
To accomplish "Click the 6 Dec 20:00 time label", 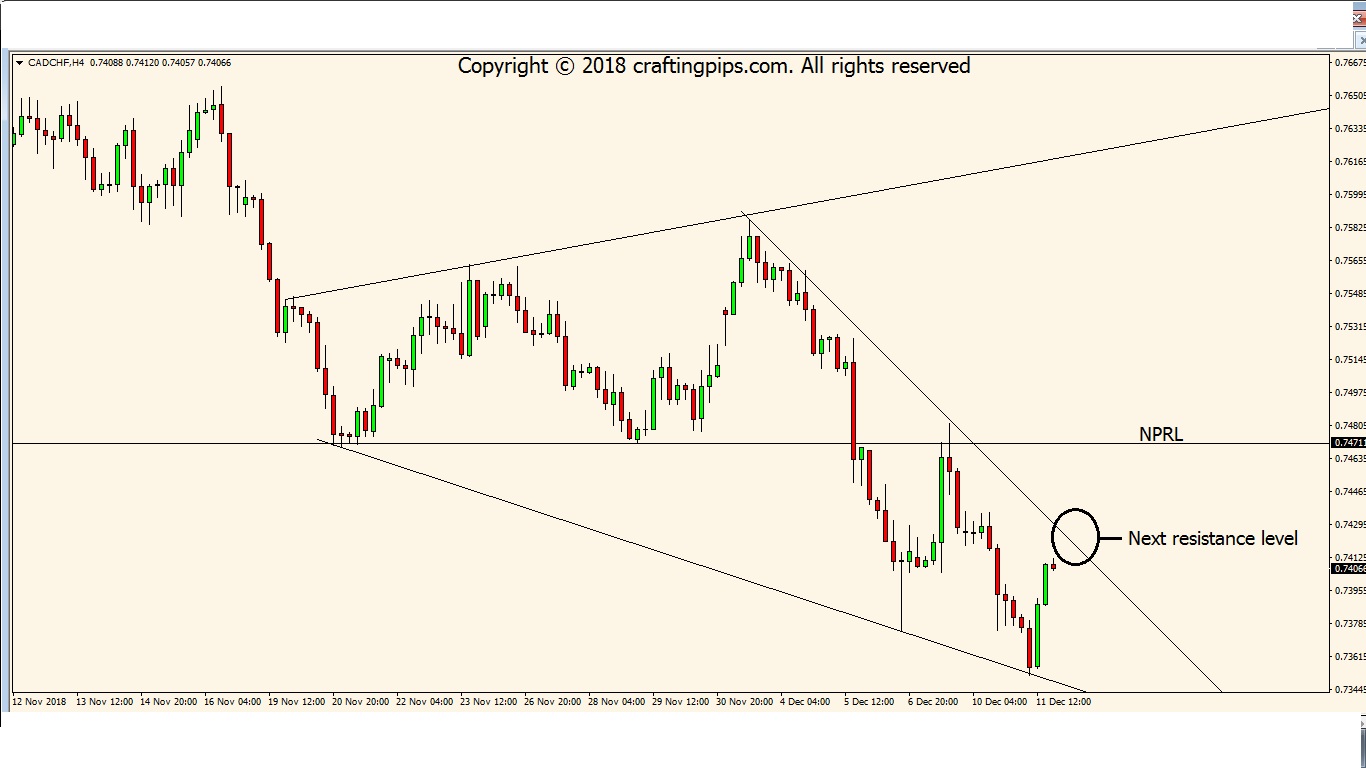I will tap(933, 702).
